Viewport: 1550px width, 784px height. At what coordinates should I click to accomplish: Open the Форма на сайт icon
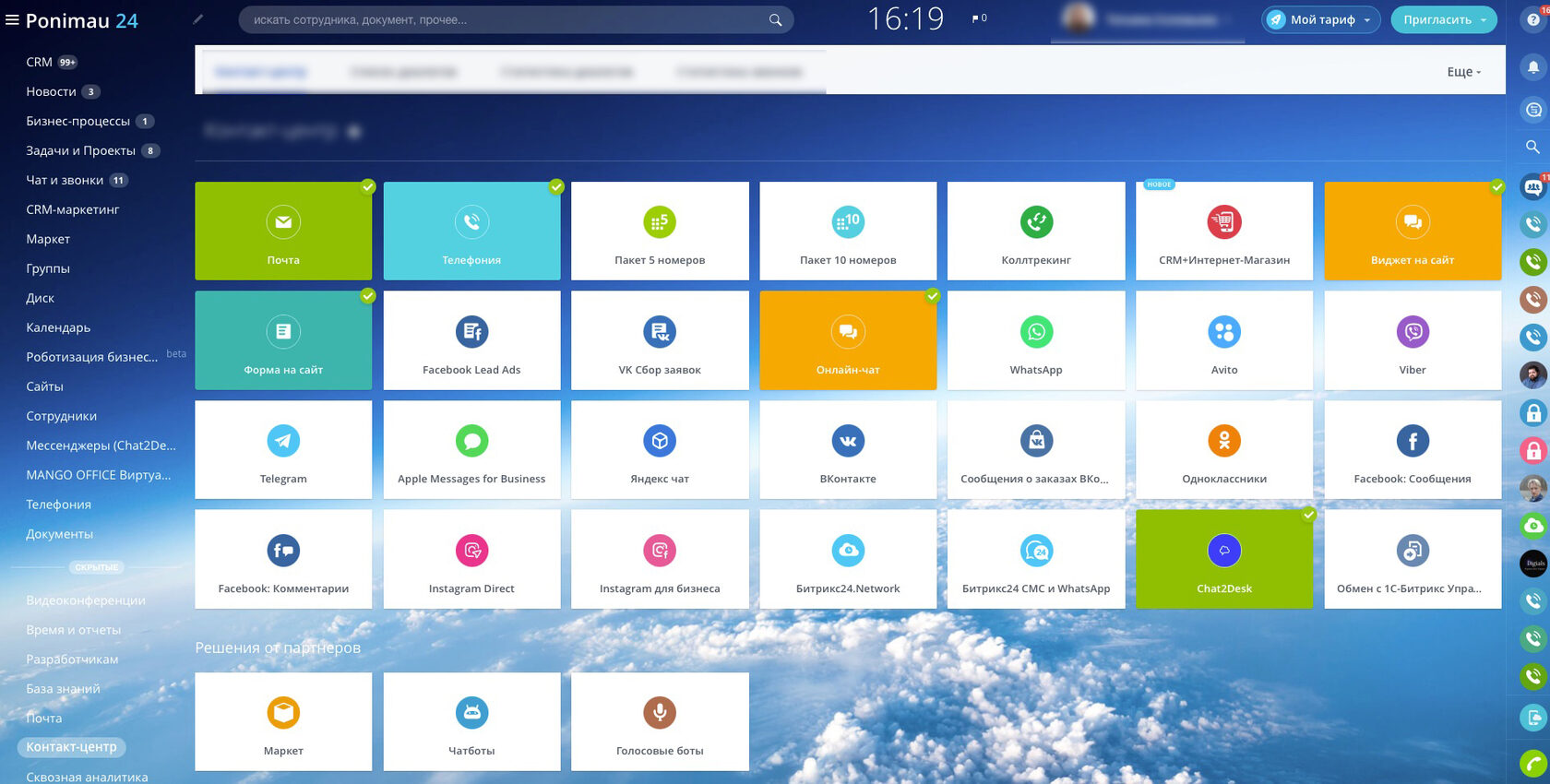coord(283,331)
